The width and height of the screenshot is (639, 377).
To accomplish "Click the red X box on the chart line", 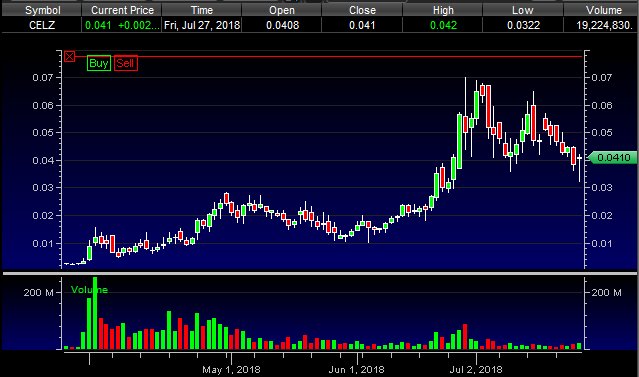I will [x=70, y=57].
